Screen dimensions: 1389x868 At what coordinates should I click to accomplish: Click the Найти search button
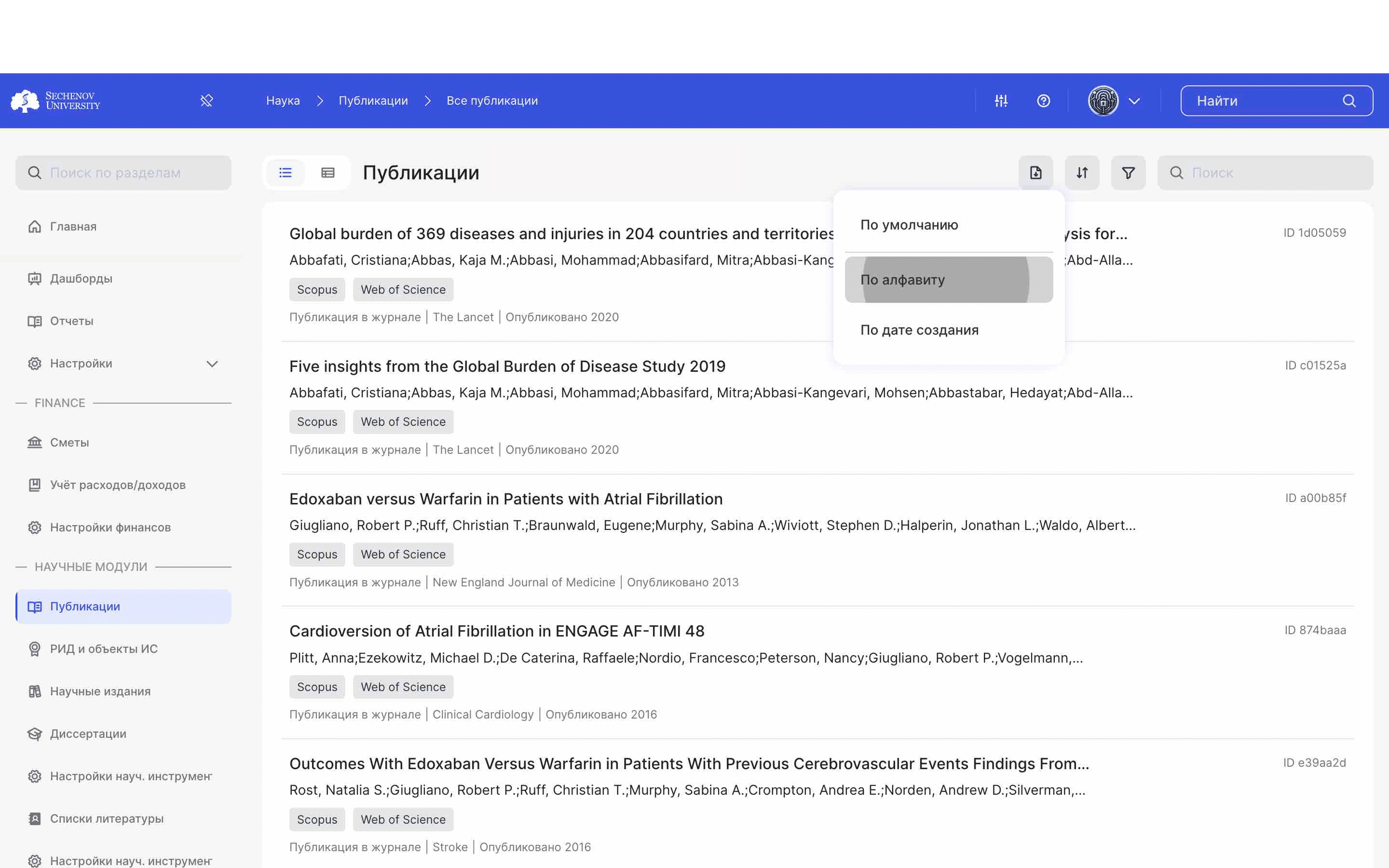click(x=1350, y=100)
